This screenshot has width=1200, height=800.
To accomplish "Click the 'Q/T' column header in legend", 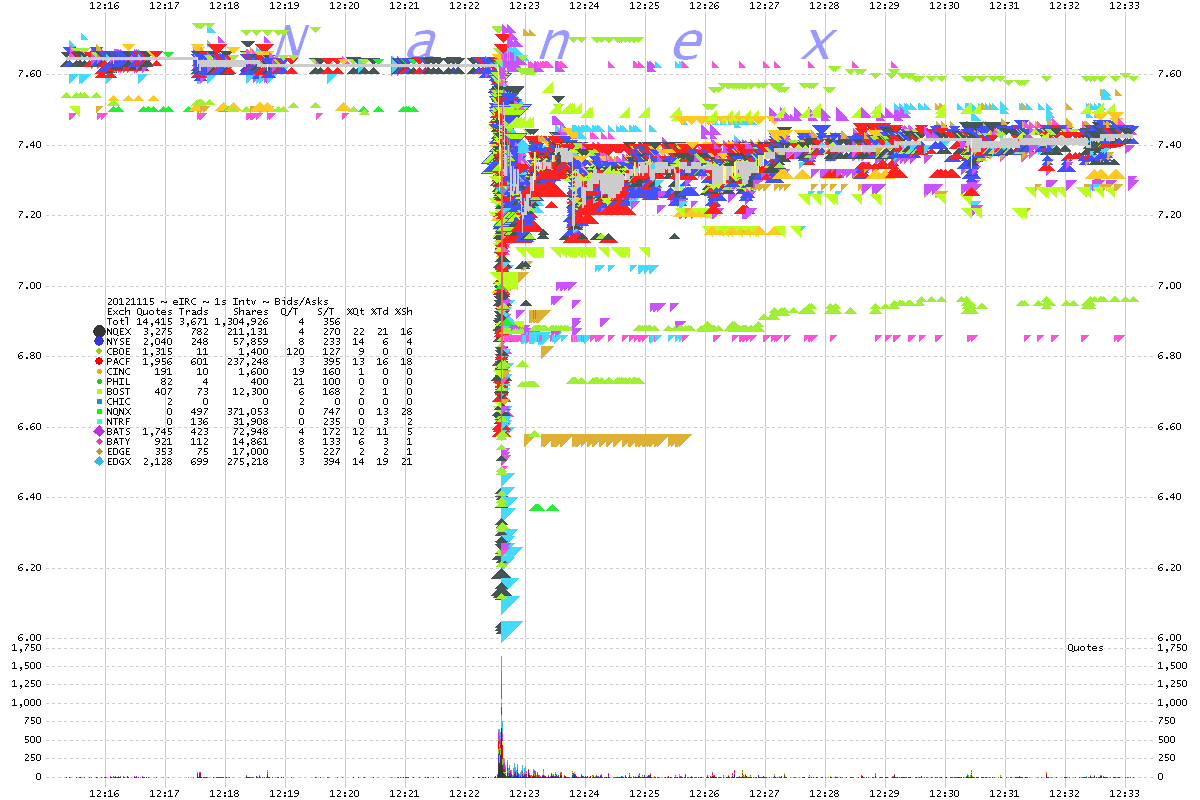I will [x=289, y=311].
